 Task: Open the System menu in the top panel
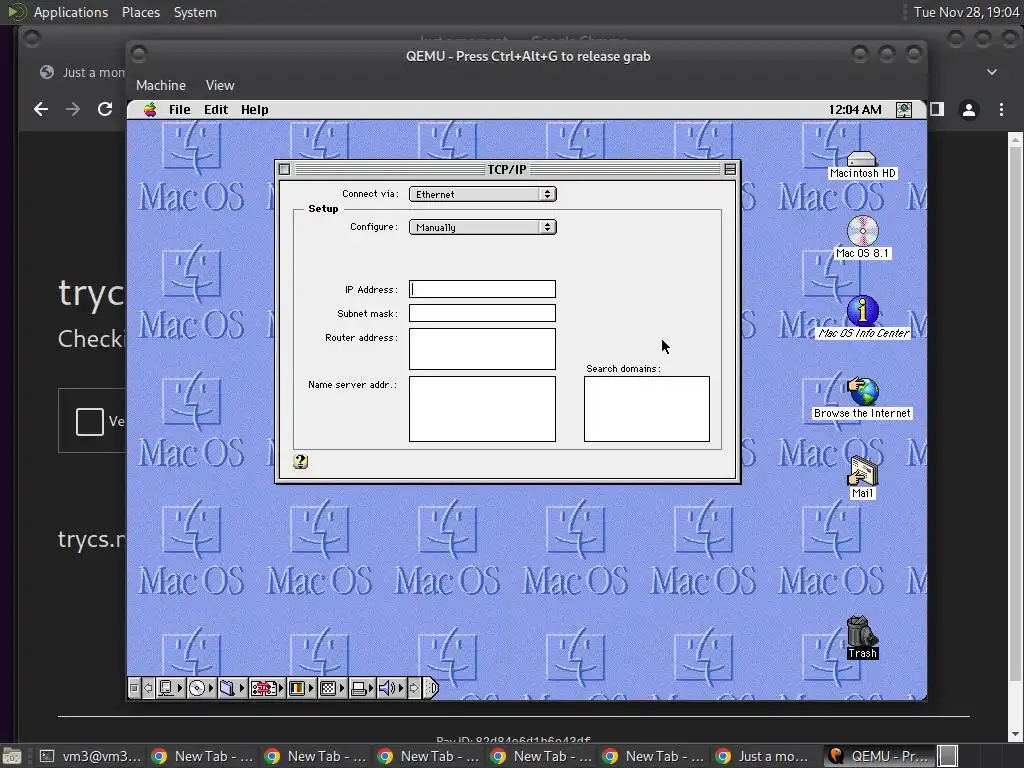pyautogui.click(x=195, y=12)
